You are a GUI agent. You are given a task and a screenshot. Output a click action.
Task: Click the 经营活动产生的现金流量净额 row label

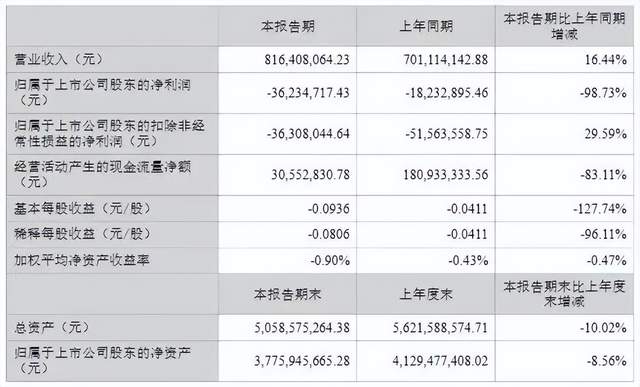coord(102,174)
